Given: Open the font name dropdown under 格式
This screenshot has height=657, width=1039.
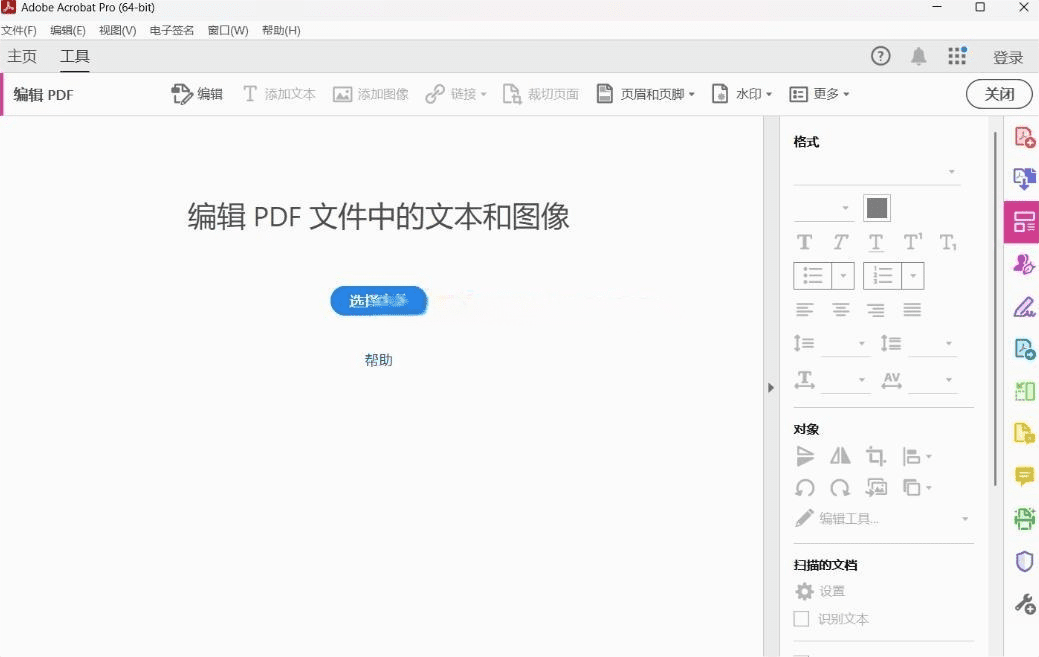Looking at the screenshot, I should point(877,172).
